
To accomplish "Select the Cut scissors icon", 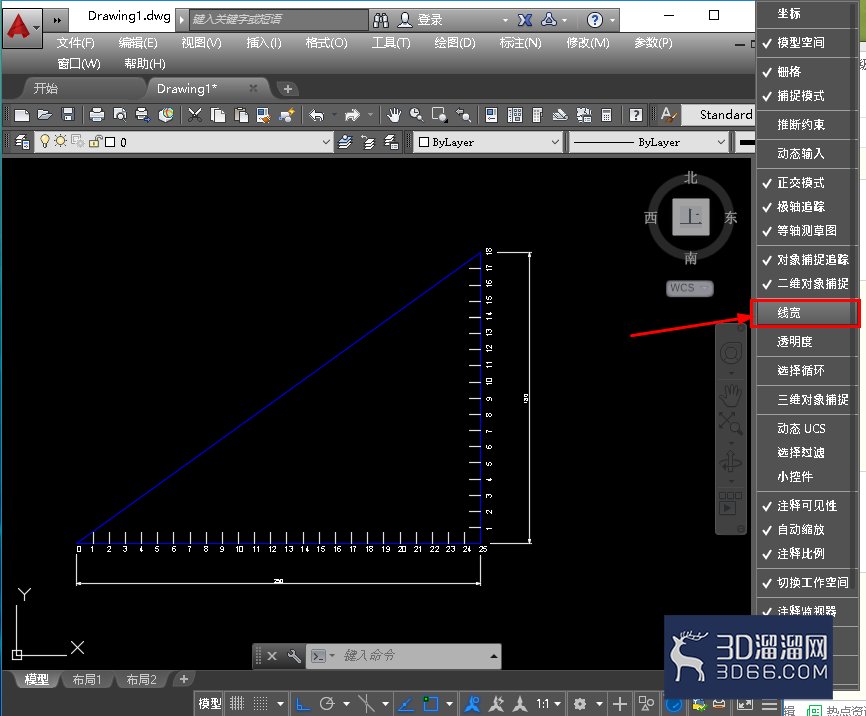I will 194,115.
